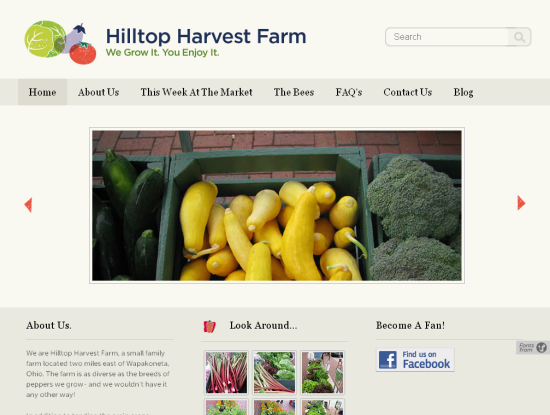Open the Facebook logo badge

[x=415, y=360]
